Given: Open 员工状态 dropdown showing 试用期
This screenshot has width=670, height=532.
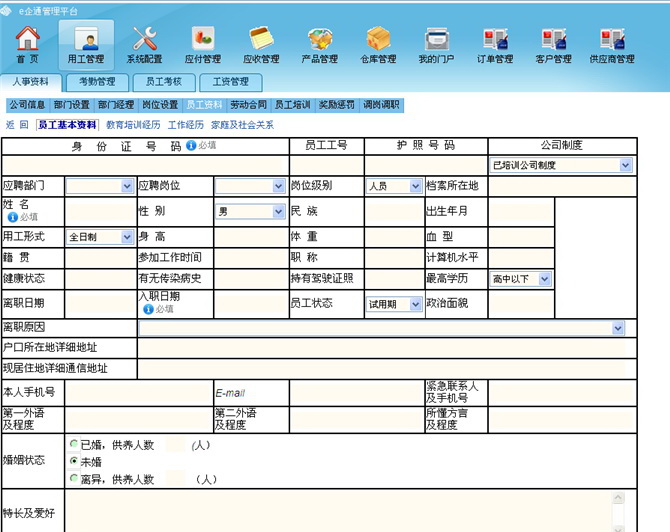Looking at the screenshot, I should [x=394, y=304].
